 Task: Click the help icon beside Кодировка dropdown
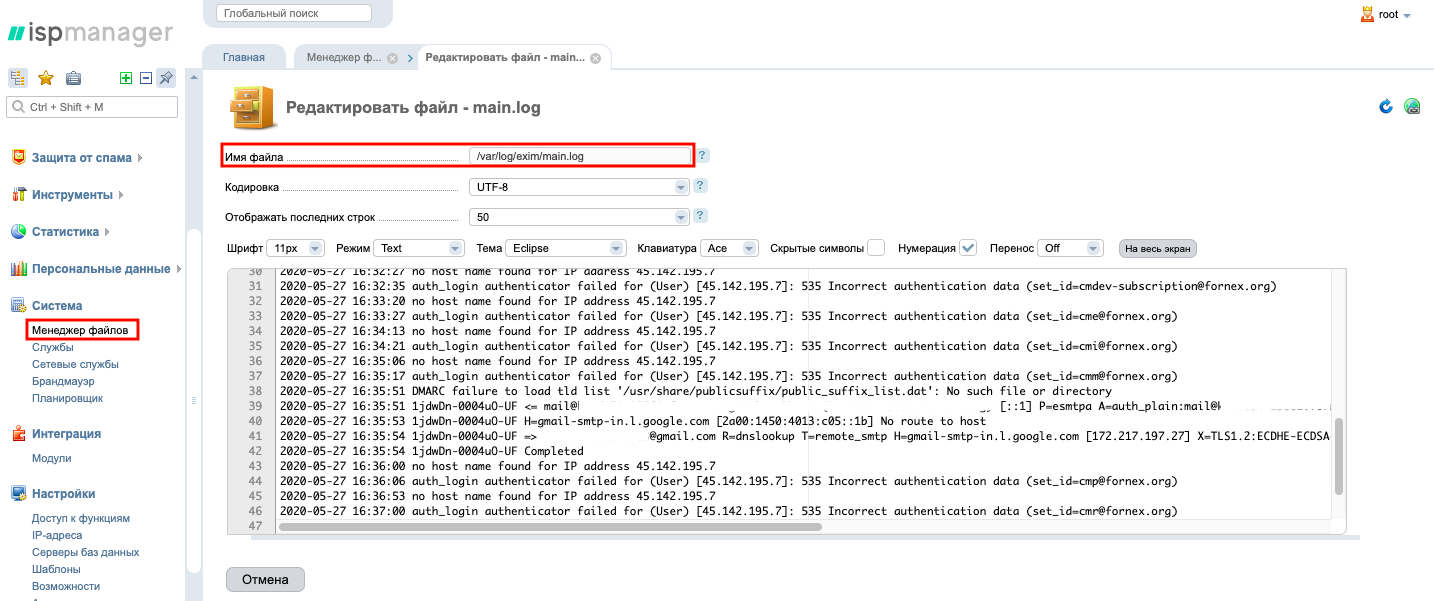point(700,186)
